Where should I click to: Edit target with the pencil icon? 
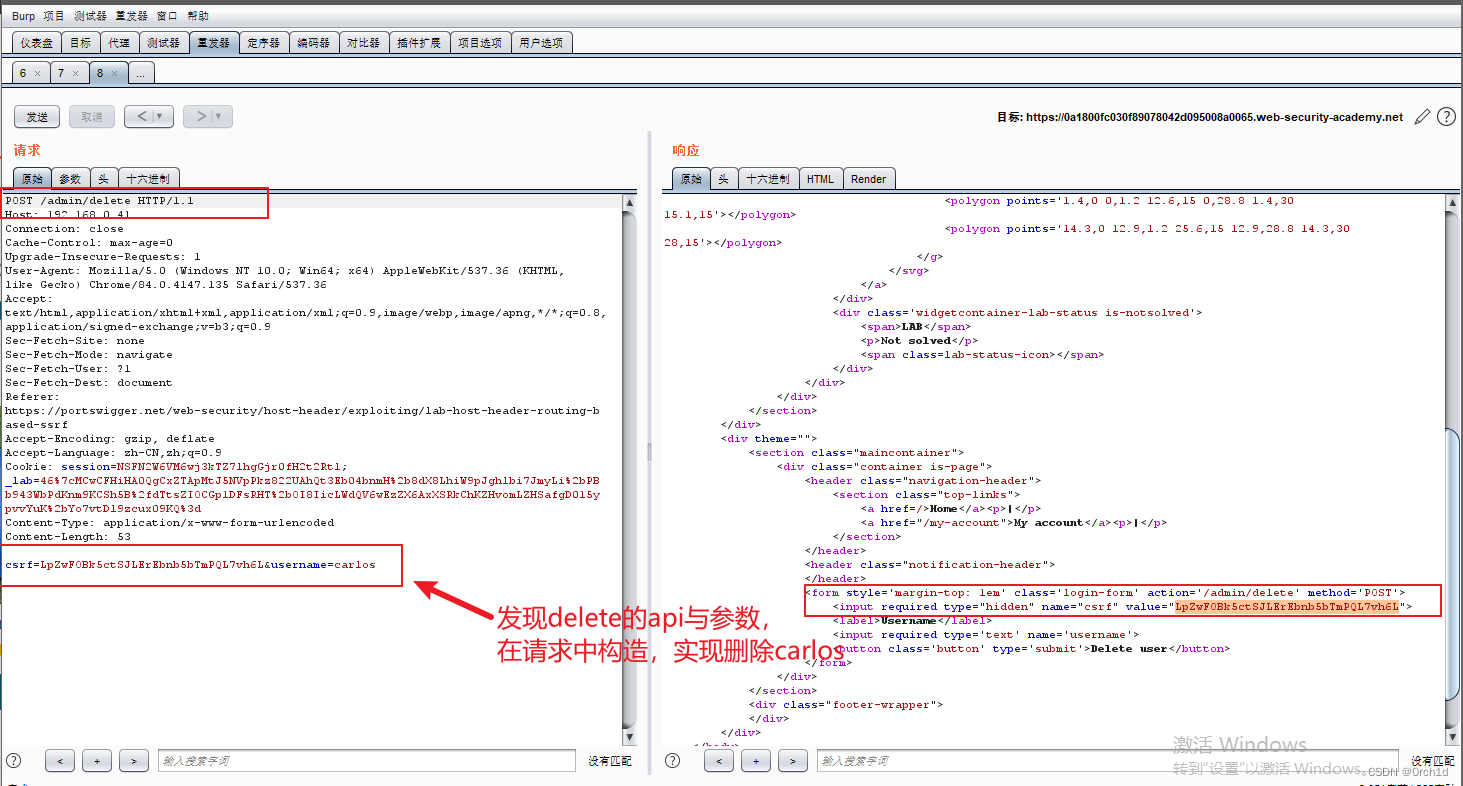point(1423,117)
